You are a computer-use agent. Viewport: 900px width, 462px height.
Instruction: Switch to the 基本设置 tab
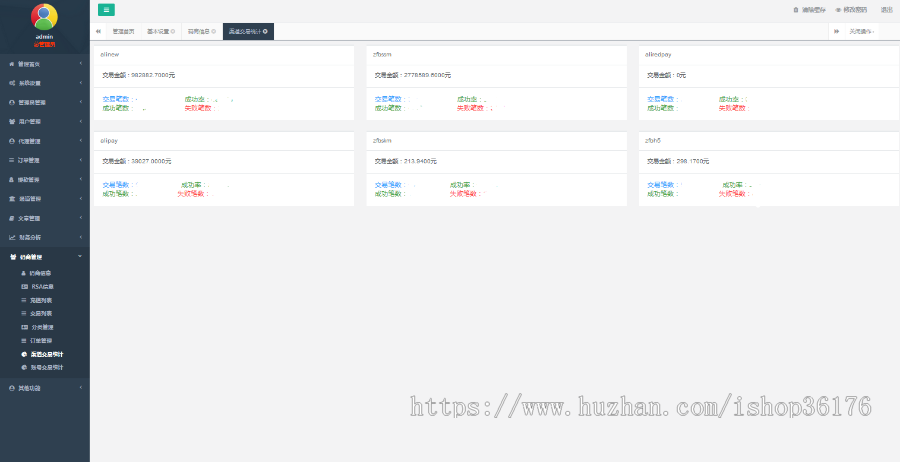point(161,32)
